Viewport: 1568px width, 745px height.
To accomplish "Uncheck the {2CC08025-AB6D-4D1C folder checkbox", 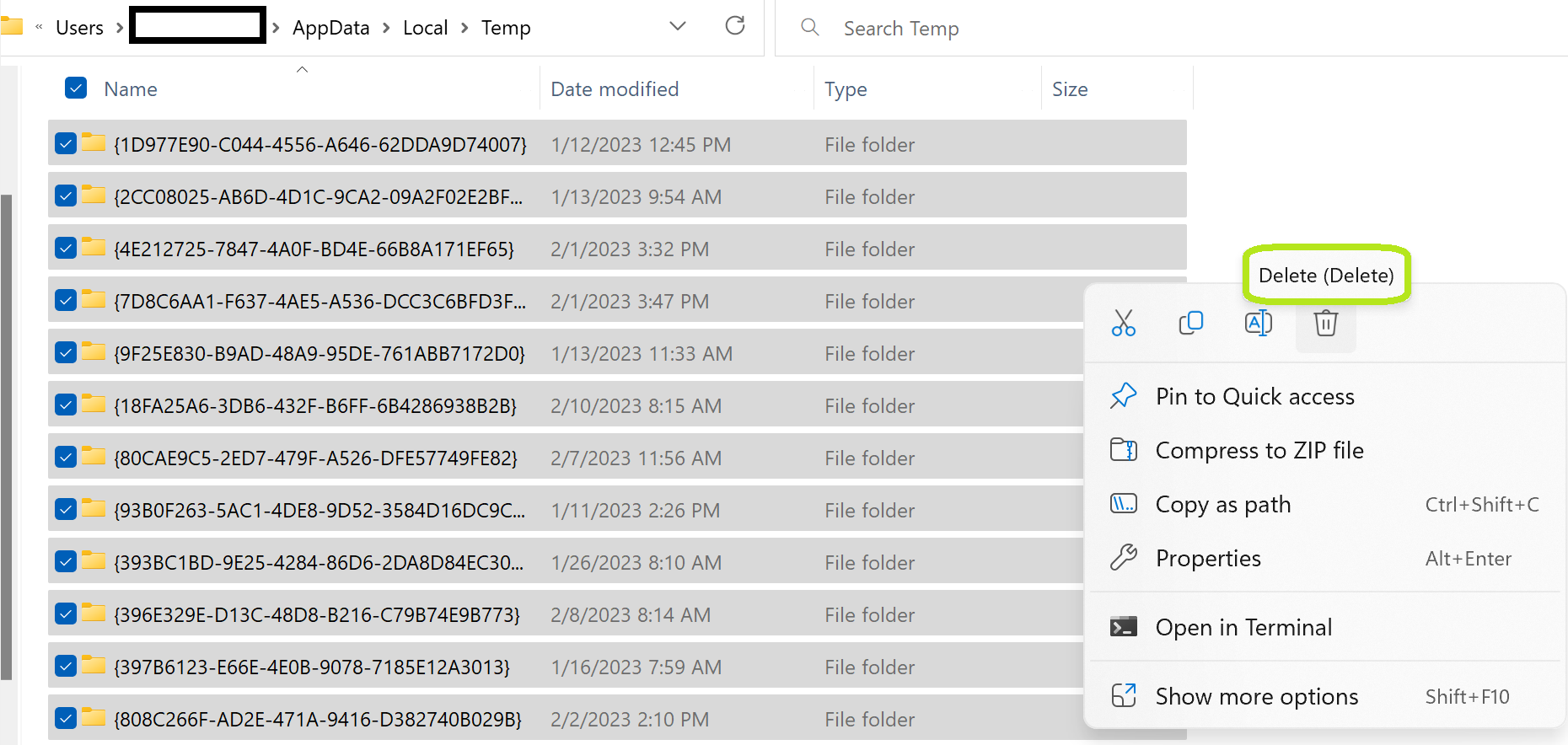I will pyautogui.click(x=66, y=196).
